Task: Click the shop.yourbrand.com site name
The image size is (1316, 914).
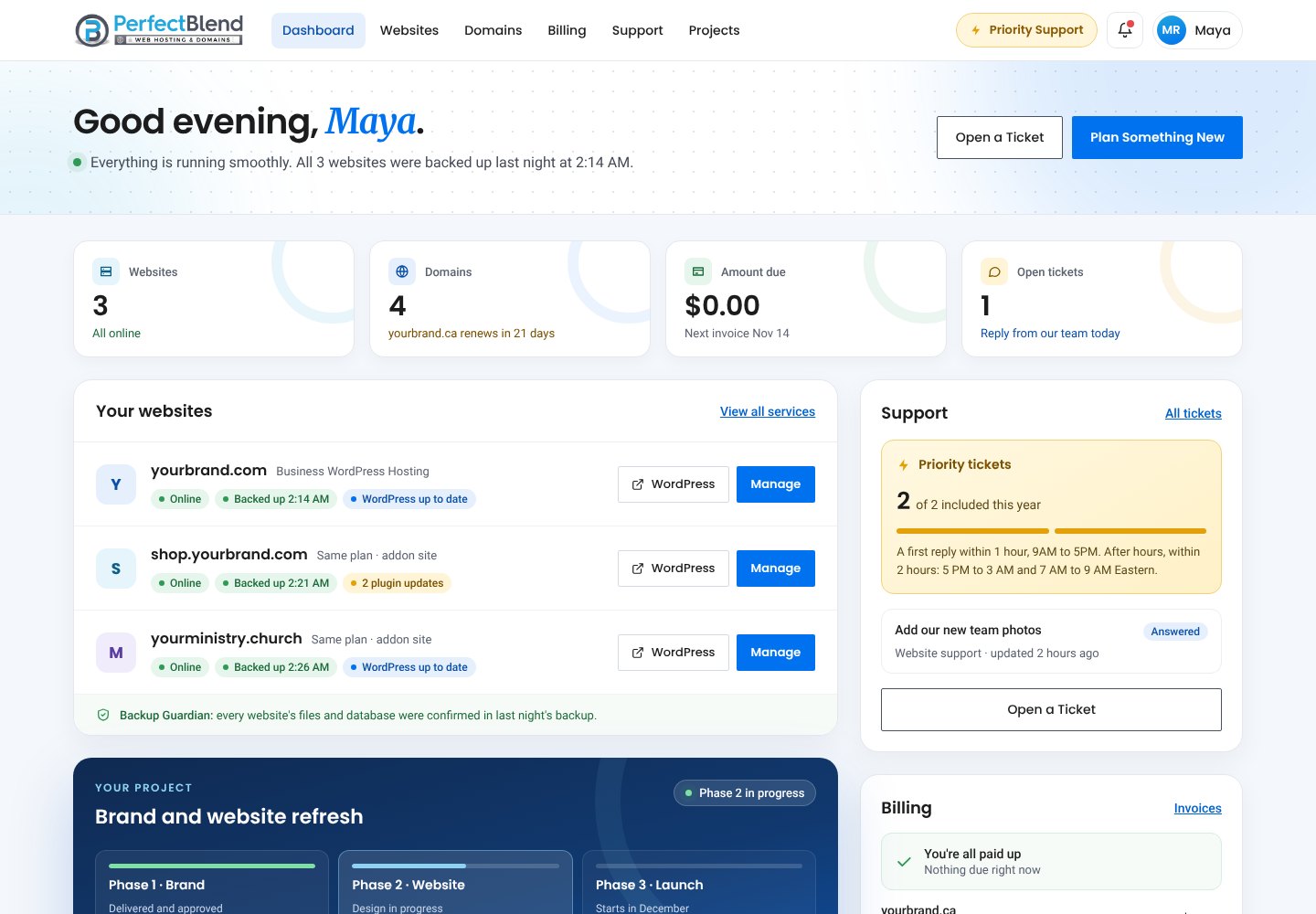Action: [x=228, y=554]
